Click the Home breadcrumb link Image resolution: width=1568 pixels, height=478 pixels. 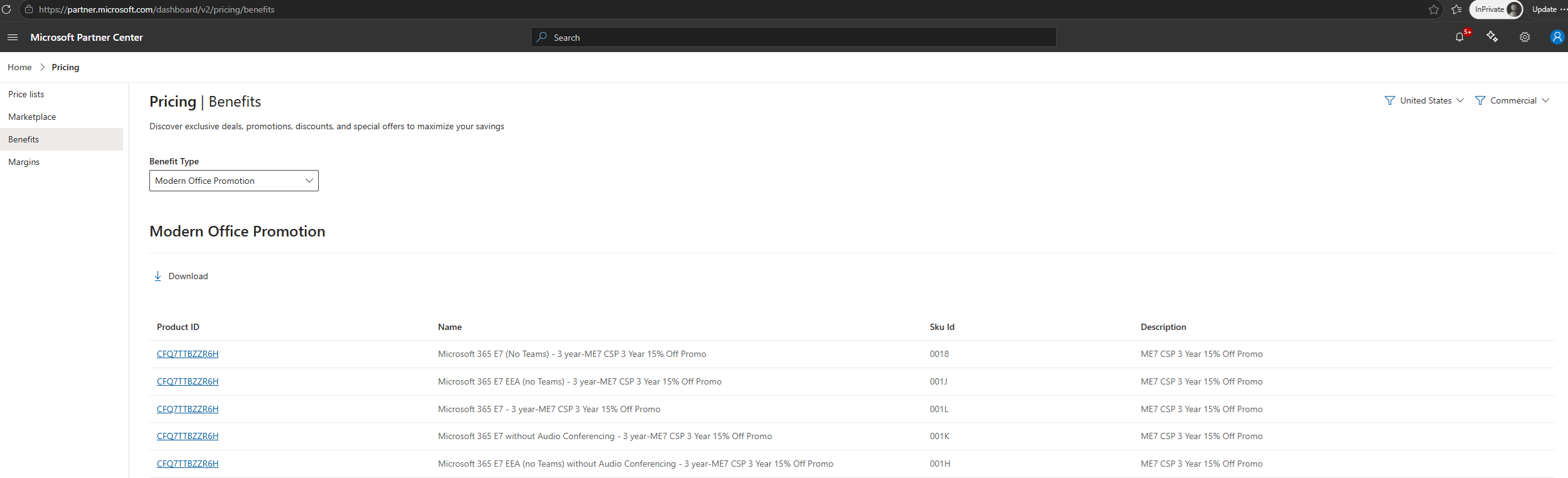[x=19, y=67]
